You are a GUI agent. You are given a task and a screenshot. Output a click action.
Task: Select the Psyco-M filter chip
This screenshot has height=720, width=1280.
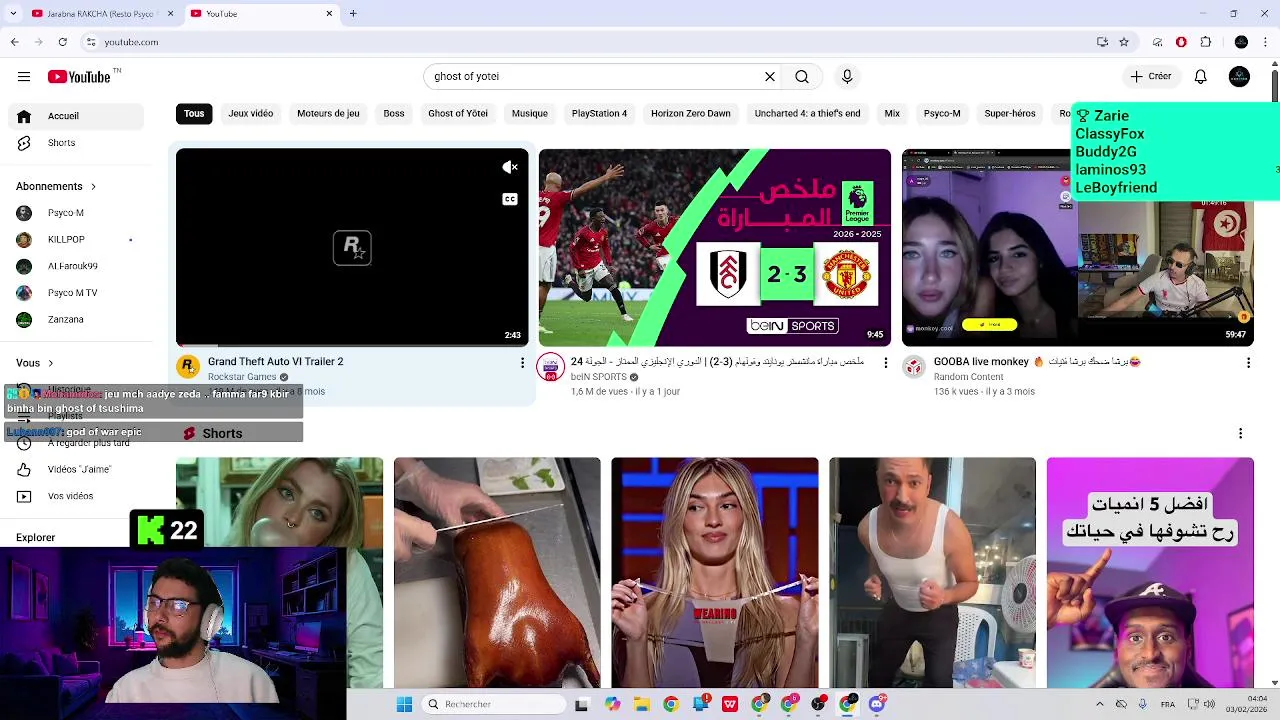pos(942,114)
